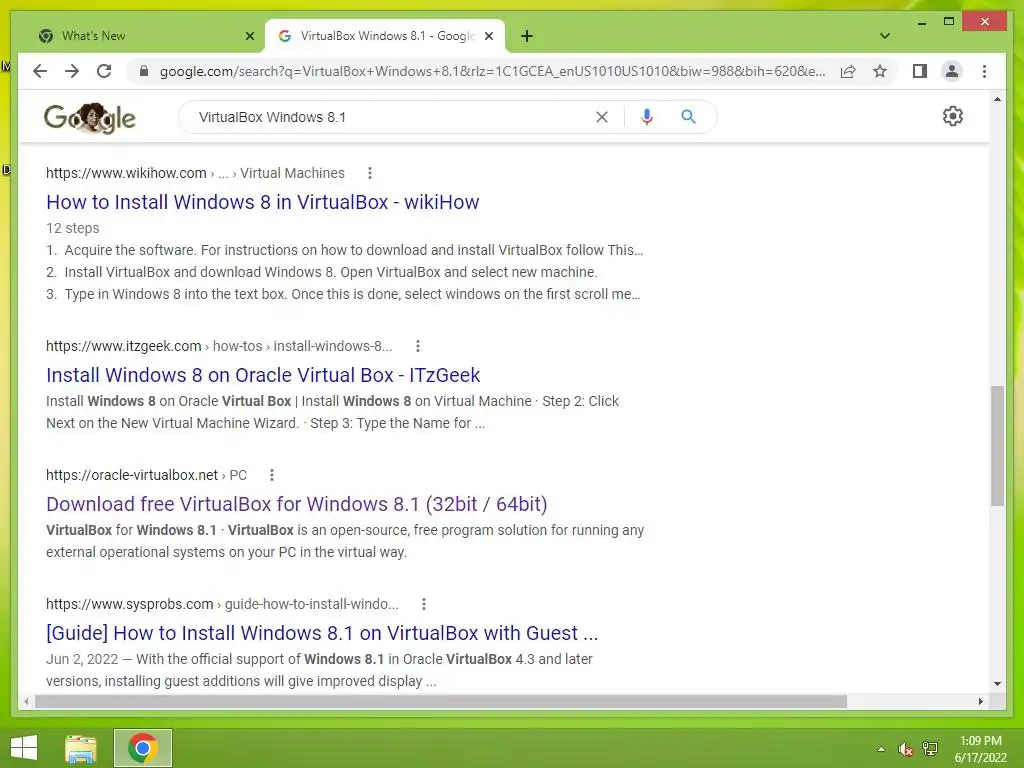1024x768 pixels.
Task: Click the https://www.wikihow.com breadcrumb
Action: 126,173
